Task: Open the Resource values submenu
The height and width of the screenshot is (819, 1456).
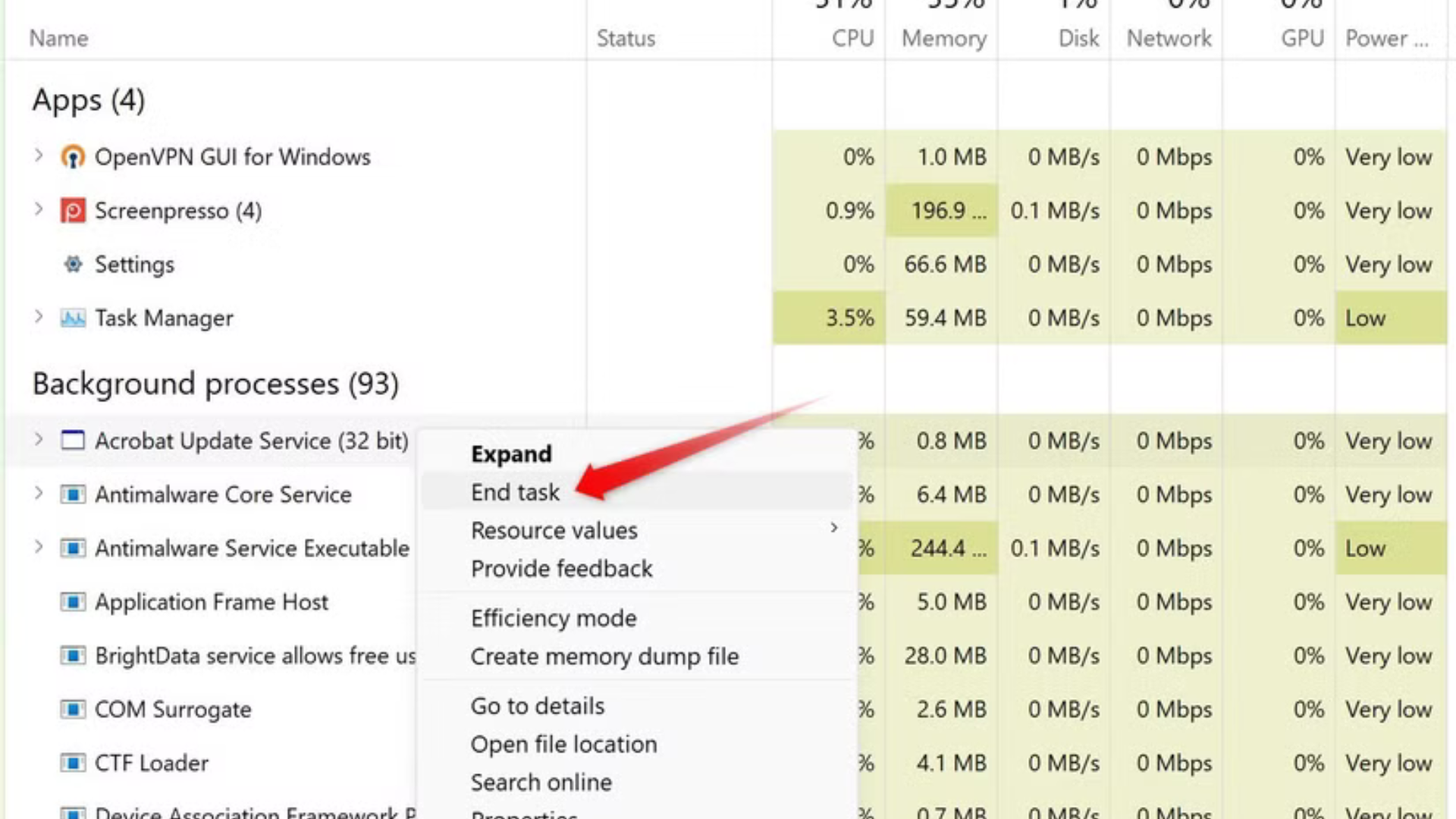Action: coord(554,530)
